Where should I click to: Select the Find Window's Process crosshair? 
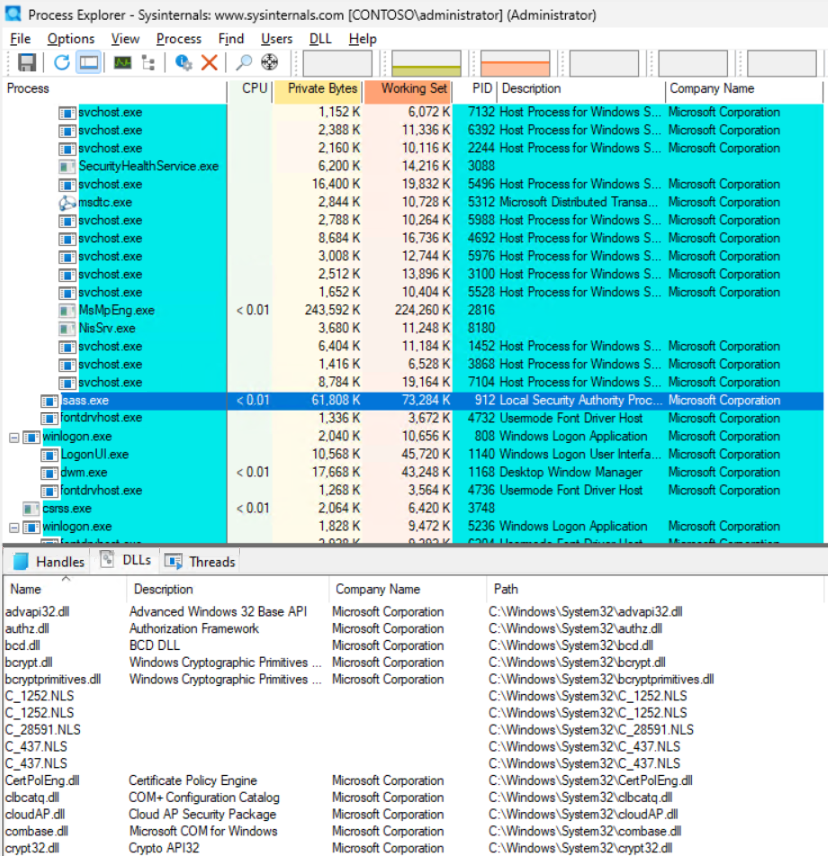pos(270,62)
